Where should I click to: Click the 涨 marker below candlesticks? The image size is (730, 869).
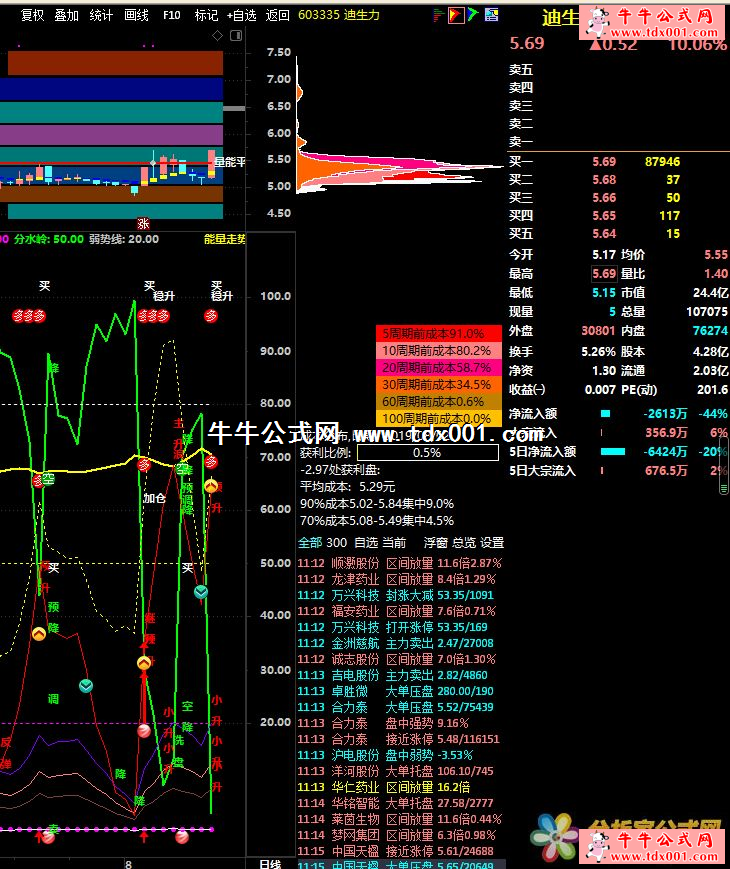pyautogui.click(x=143, y=223)
